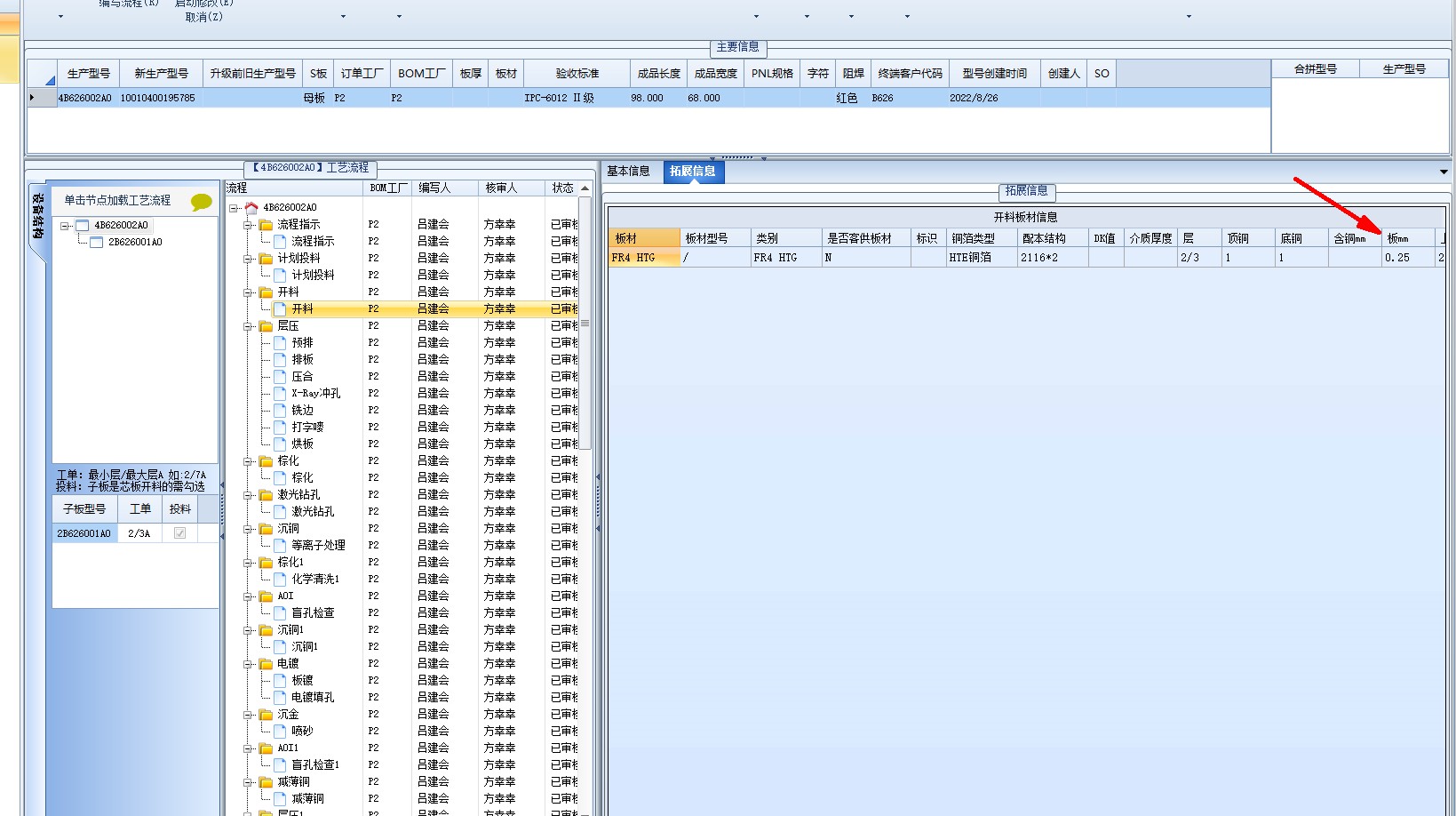The image size is (1456, 816).
Task: Click the 电镀 folder icon
Action: (266, 663)
